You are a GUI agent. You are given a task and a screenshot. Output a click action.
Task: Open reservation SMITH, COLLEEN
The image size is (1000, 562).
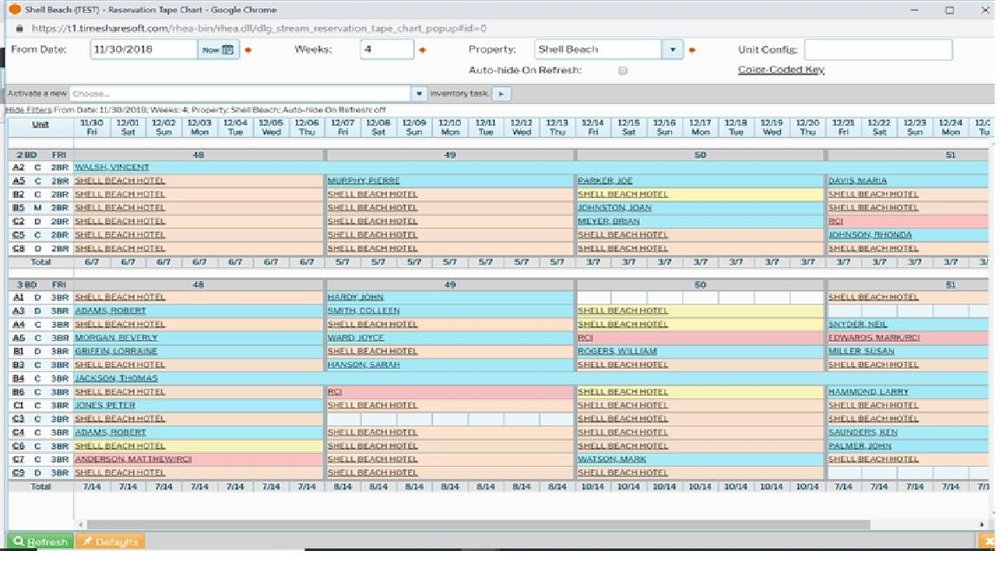coord(364,311)
